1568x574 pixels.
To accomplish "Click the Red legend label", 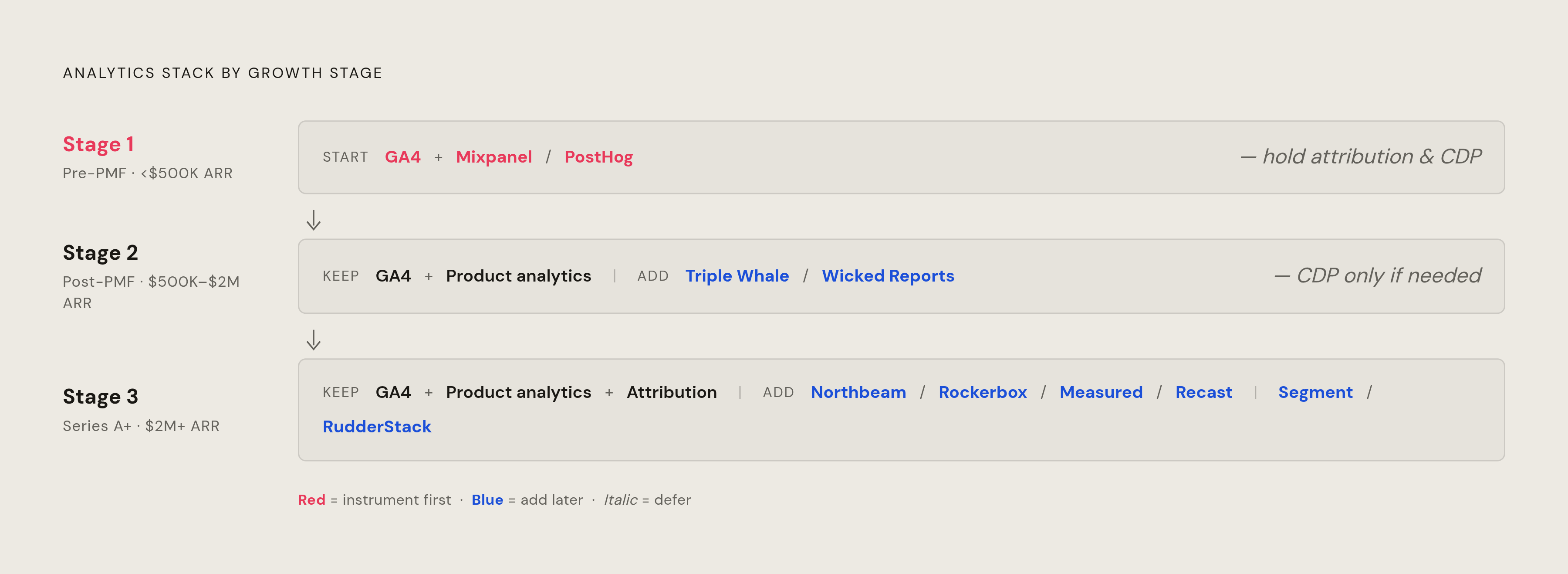I will coord(311,499).
